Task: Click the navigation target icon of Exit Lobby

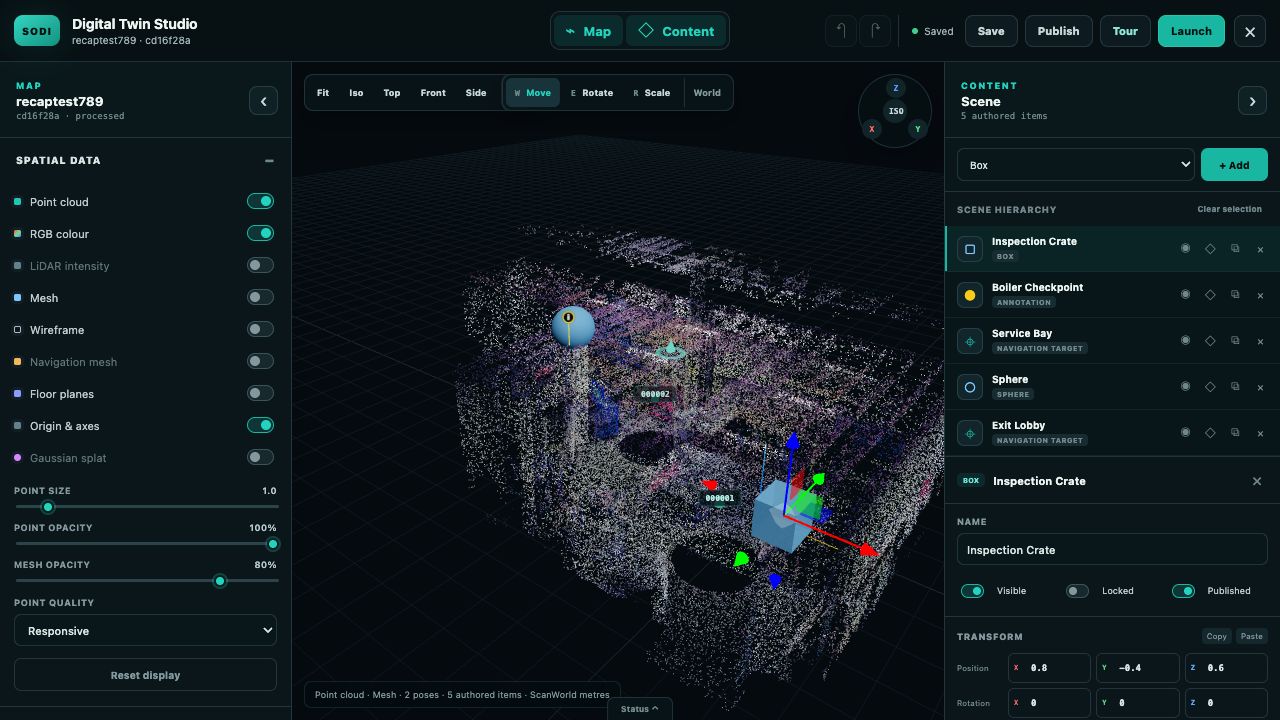Action: (970, 433)
